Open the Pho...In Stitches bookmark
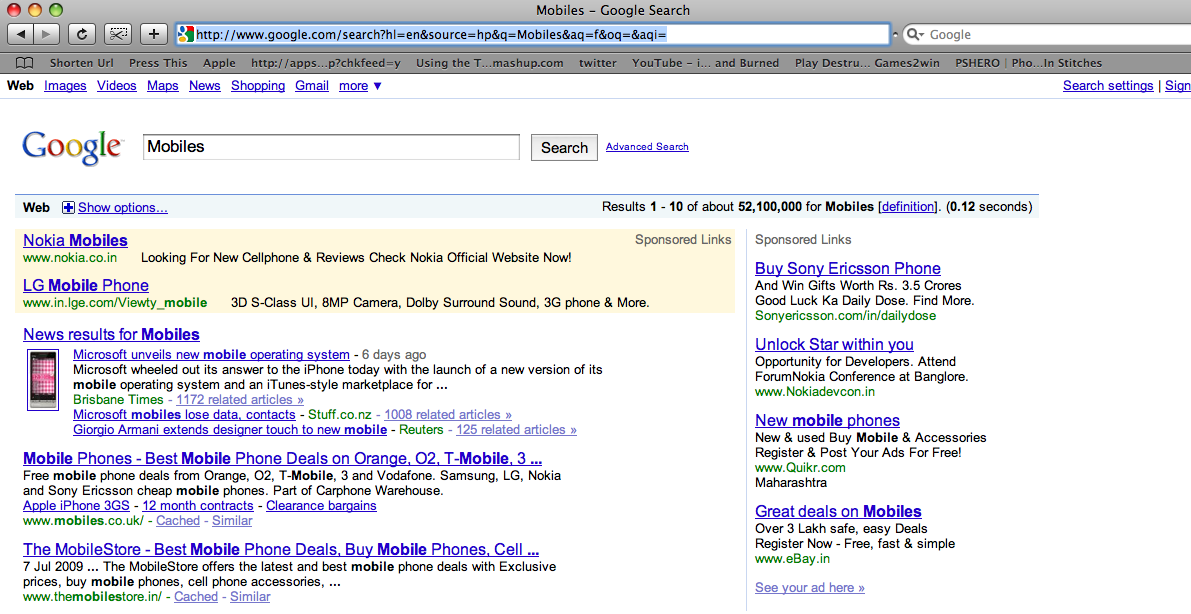Image resolution: width=1191 pixels, height=614 pixels. 1057,63
